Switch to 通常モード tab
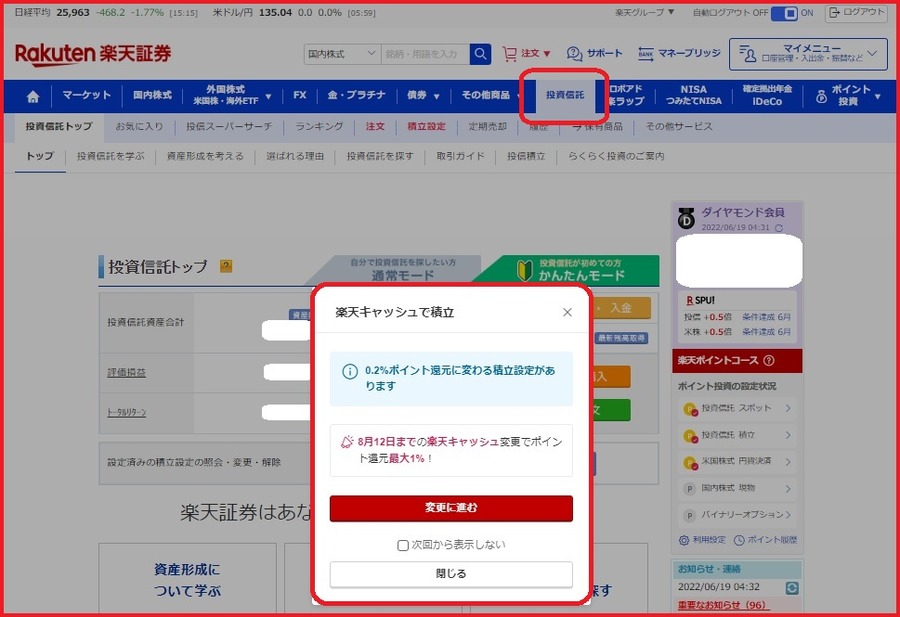The height and width of the screenshot is (617, 900). (402, 270)
